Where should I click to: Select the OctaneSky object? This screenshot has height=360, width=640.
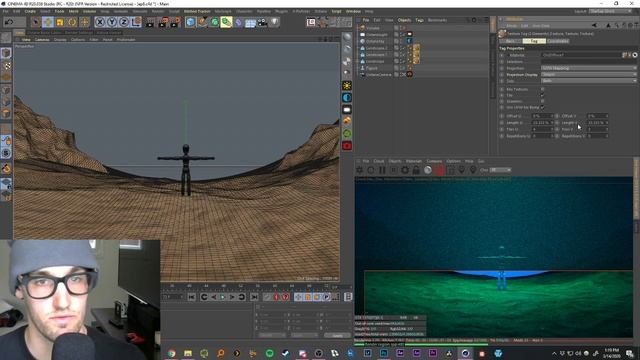(x=375, y=41)
